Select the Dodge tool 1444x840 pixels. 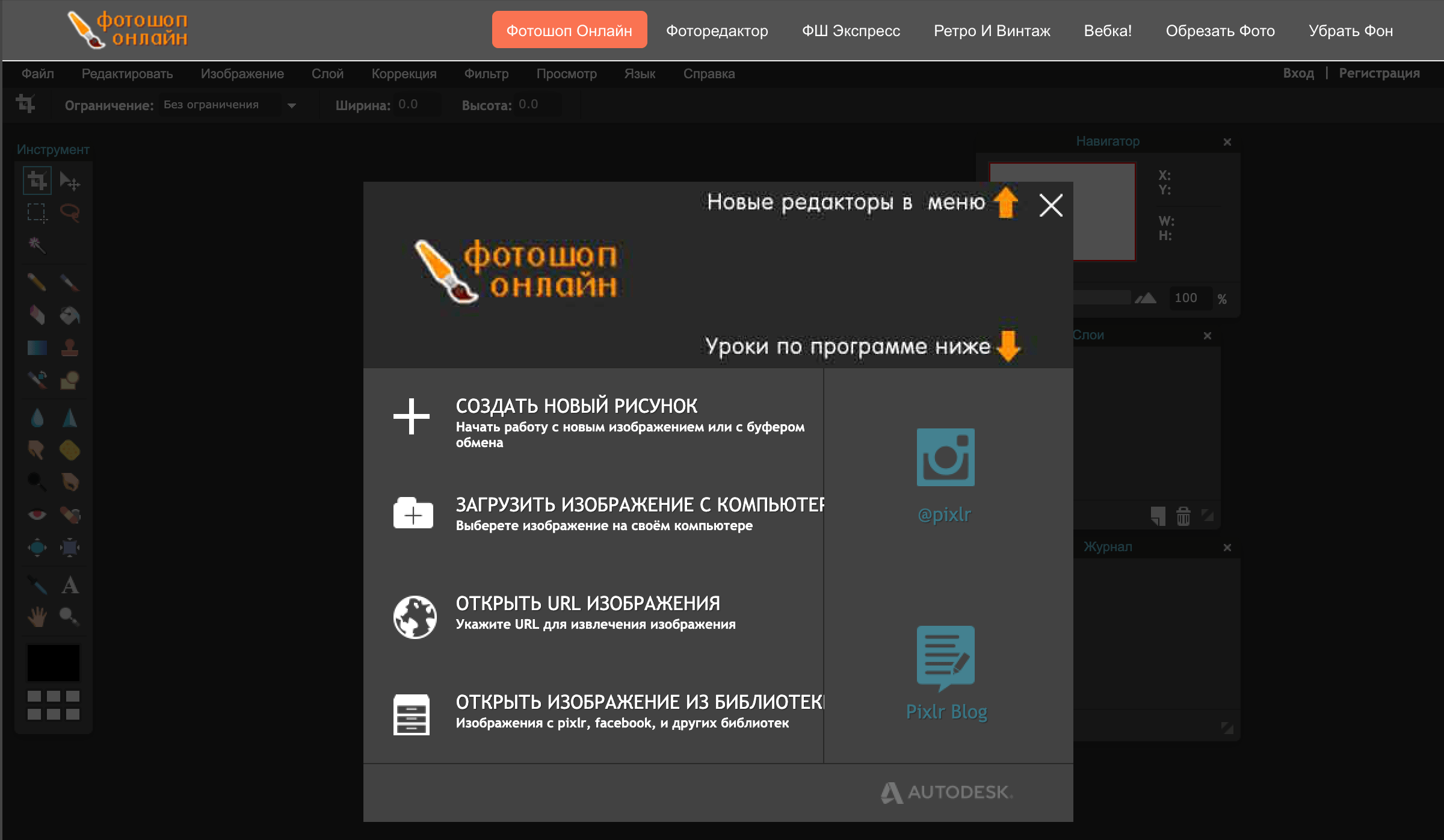37,482
